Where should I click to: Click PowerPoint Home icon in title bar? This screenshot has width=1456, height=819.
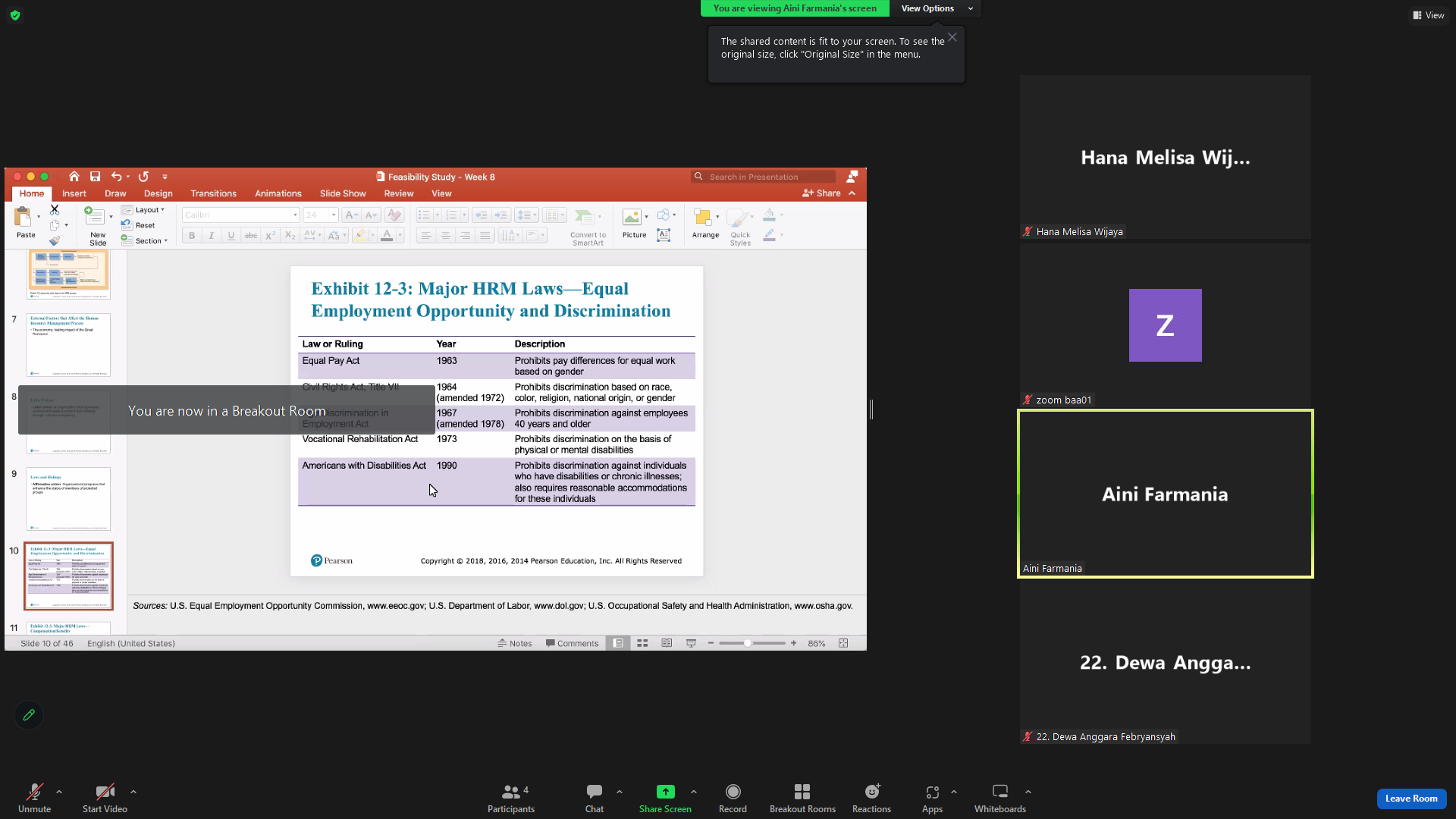[x=74, y=177]
